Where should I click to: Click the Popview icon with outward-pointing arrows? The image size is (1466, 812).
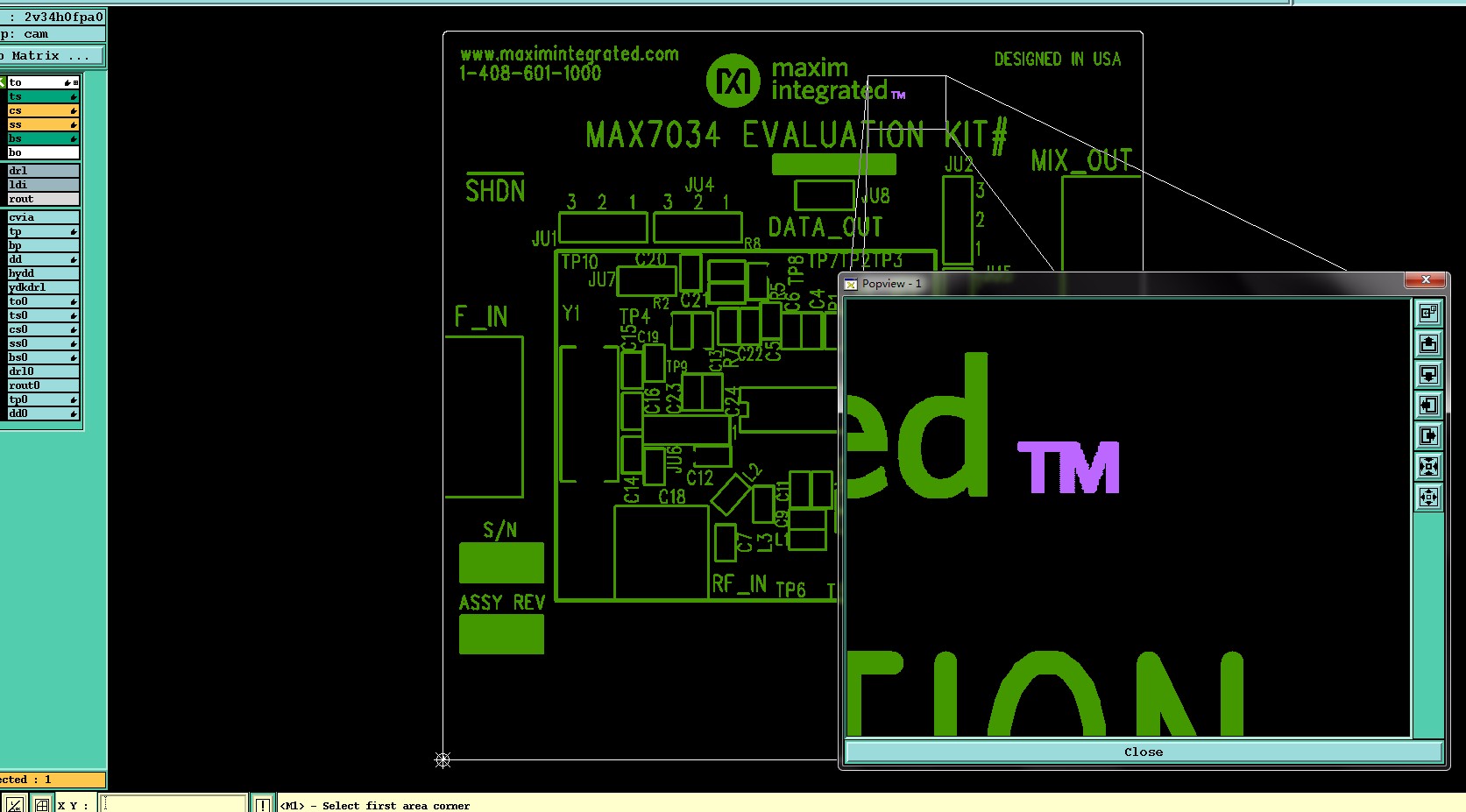1428,497
